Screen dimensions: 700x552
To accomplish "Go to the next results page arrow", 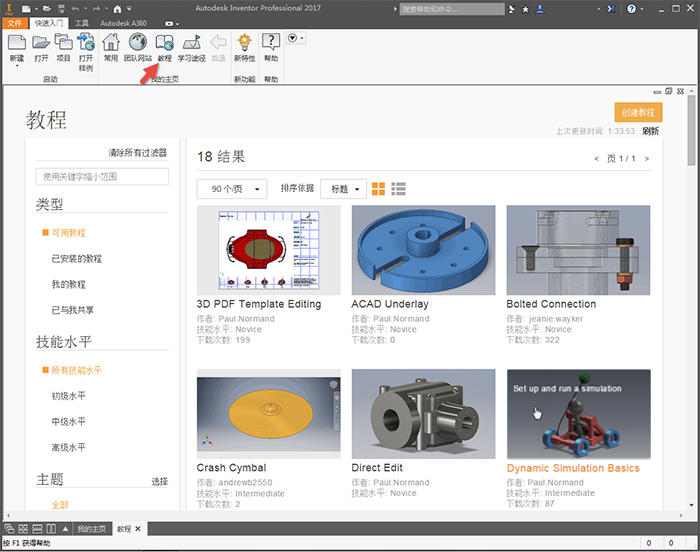I will tap(646, 159).
